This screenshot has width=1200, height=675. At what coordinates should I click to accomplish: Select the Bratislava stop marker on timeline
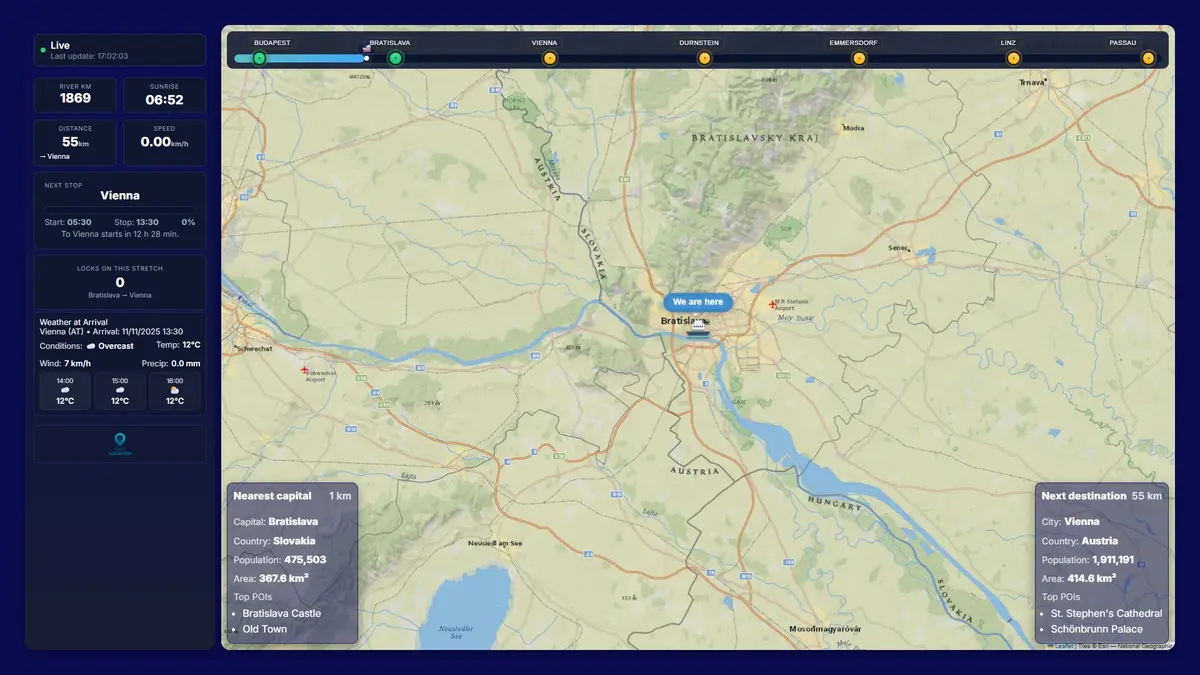pyautogui.click(x=395, y=58)
